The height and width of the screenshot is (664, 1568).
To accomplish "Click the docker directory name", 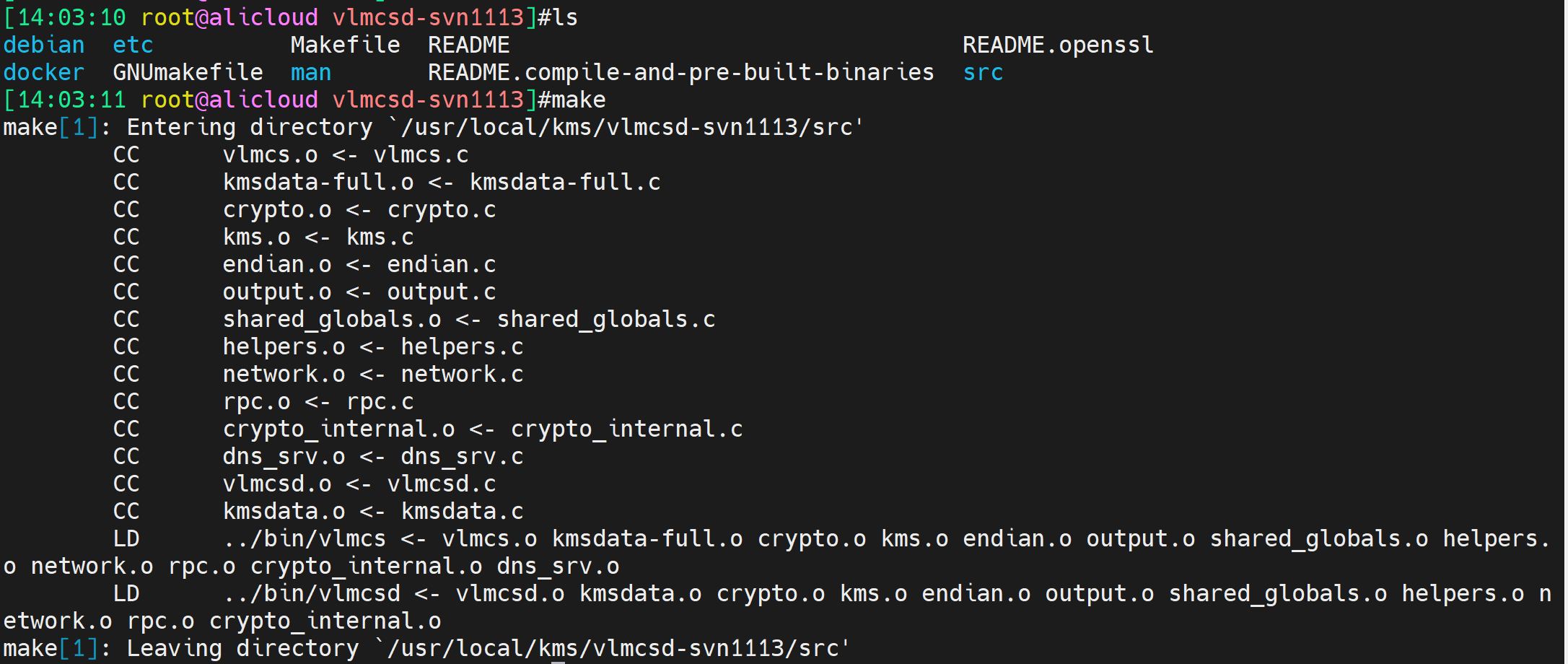I will 44,73.
